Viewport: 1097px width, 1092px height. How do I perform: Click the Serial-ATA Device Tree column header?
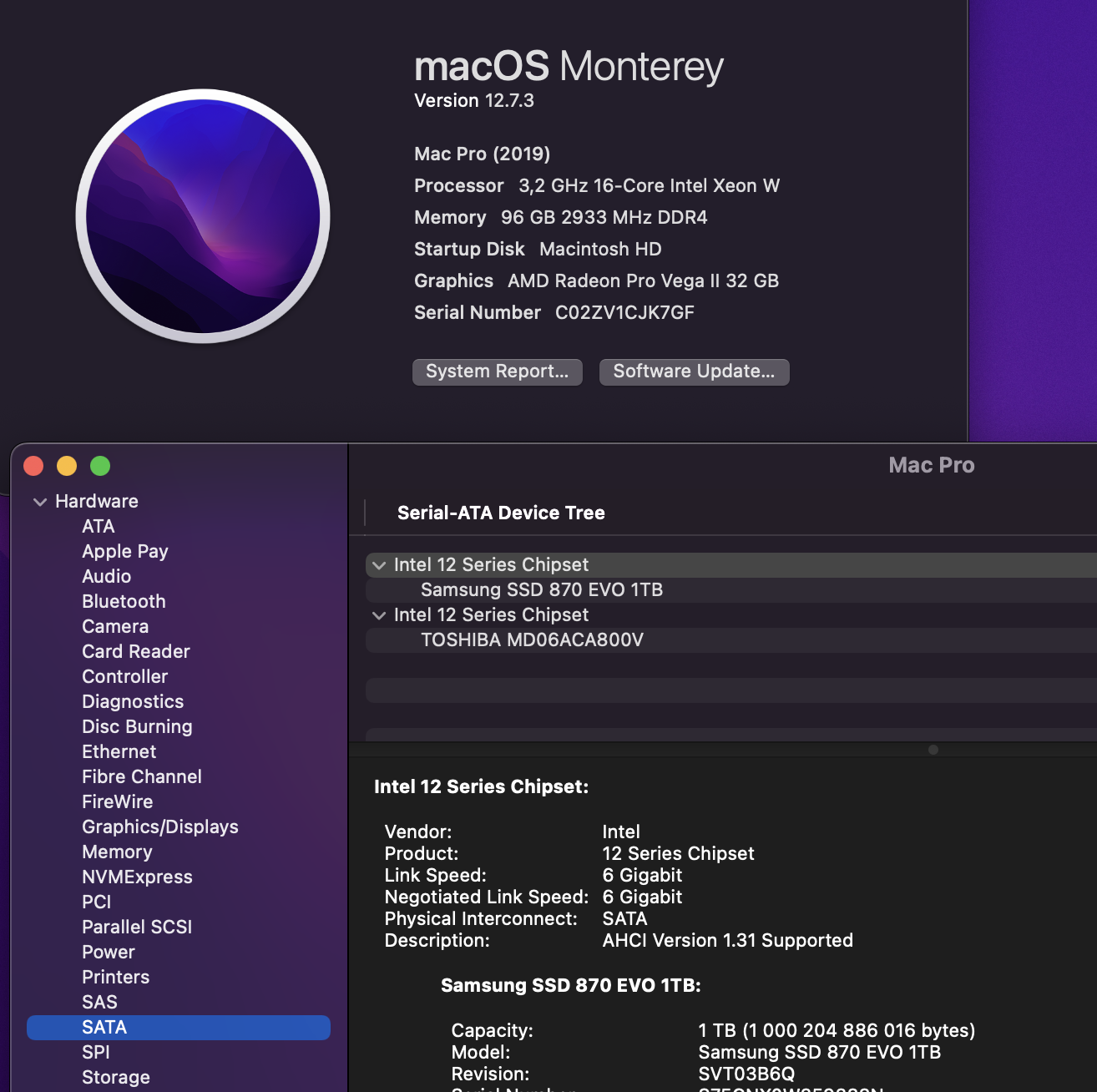[501, 513]
